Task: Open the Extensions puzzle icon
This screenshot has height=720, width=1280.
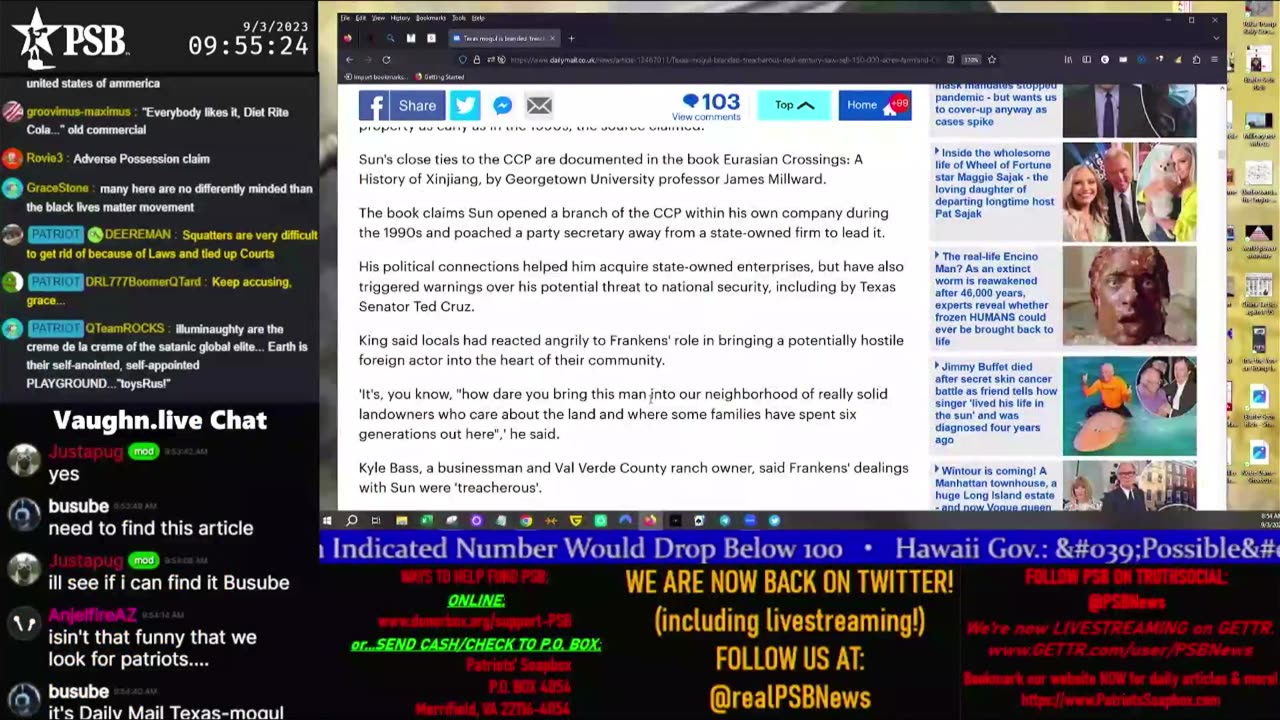Action: coord(1196,60)
